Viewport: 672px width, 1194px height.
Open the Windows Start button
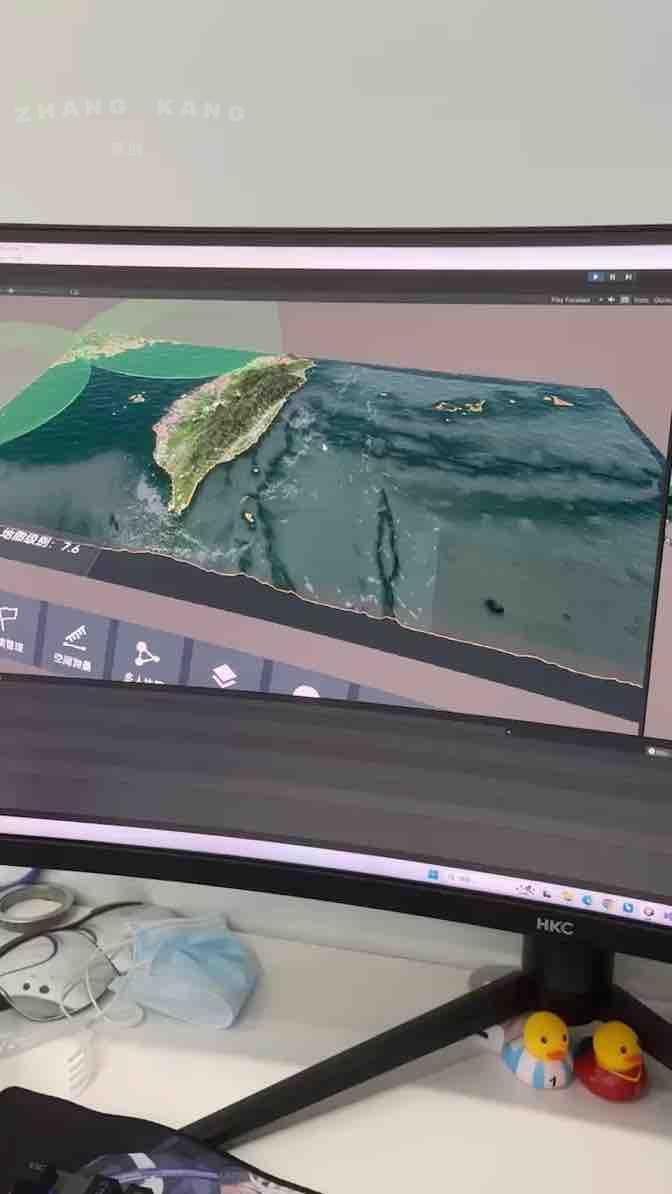pos(432,874)
